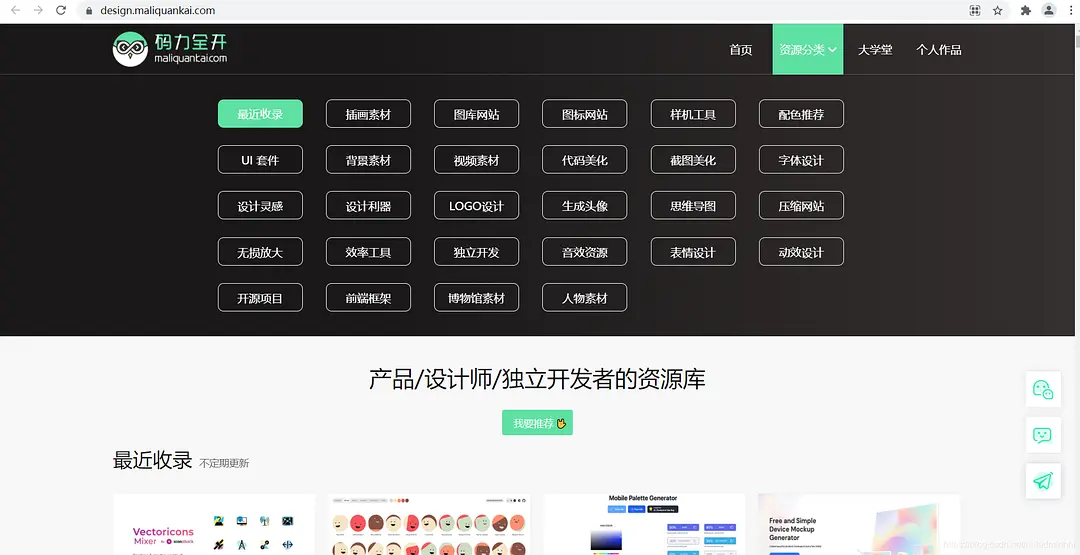
Task: Open the 大学堂 nav menu item
Action: [x=875, y=49]
